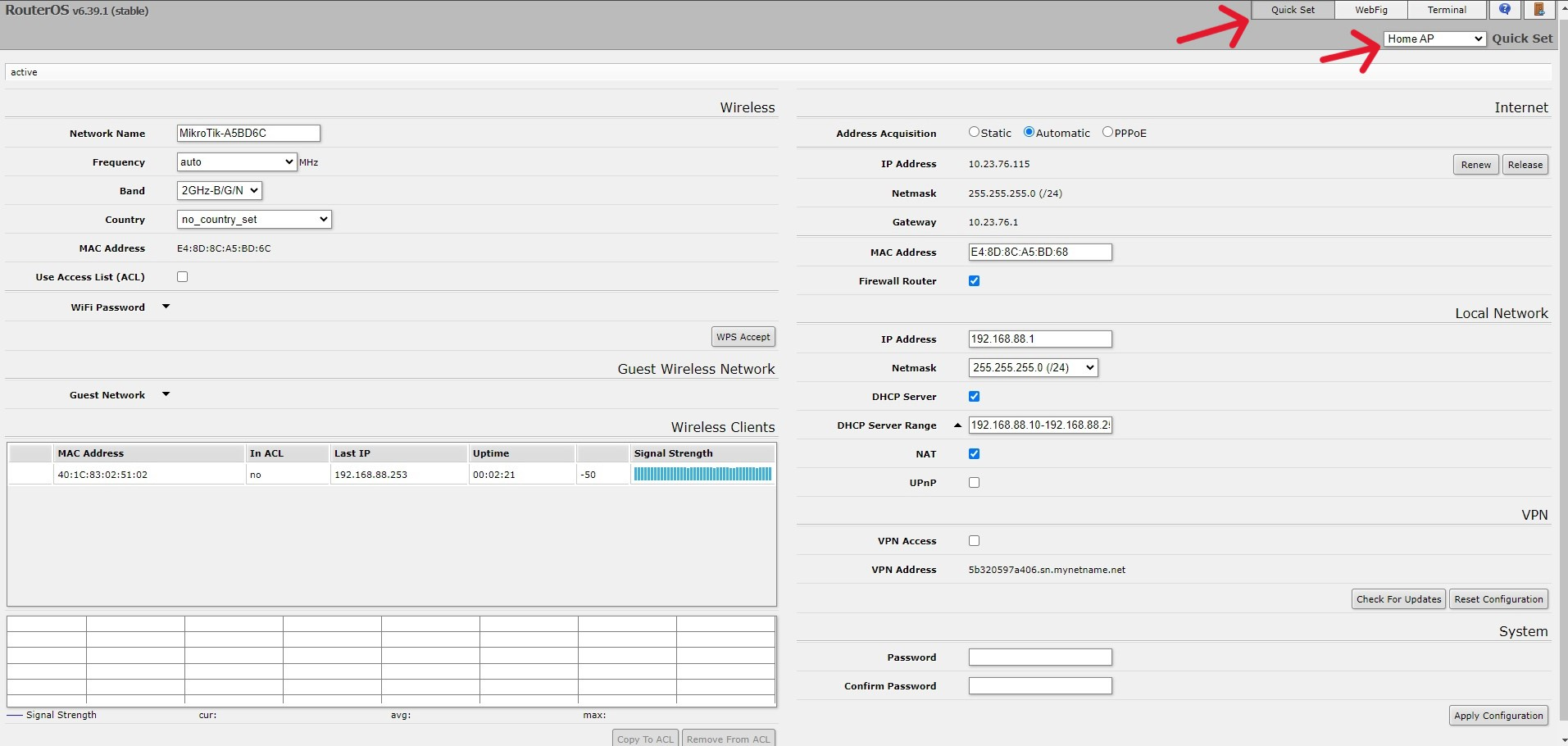
Task: Click the Network Name input field
Action: [x=248, y=133]
